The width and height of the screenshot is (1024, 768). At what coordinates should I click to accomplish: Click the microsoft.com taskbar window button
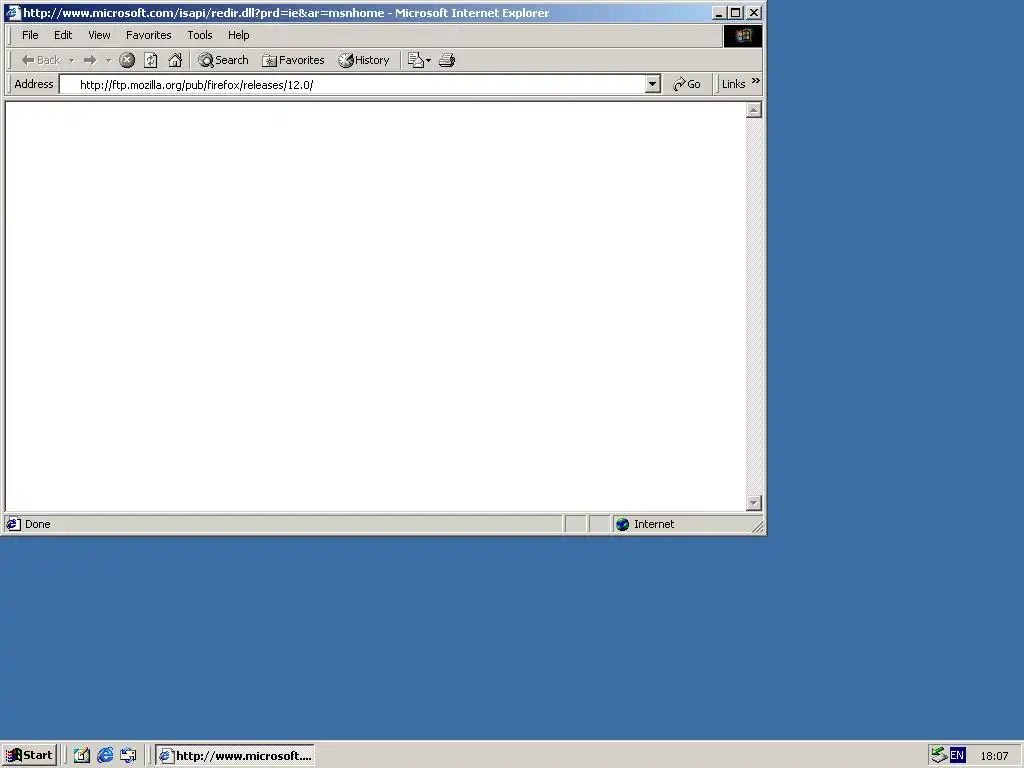coord(235,756)
